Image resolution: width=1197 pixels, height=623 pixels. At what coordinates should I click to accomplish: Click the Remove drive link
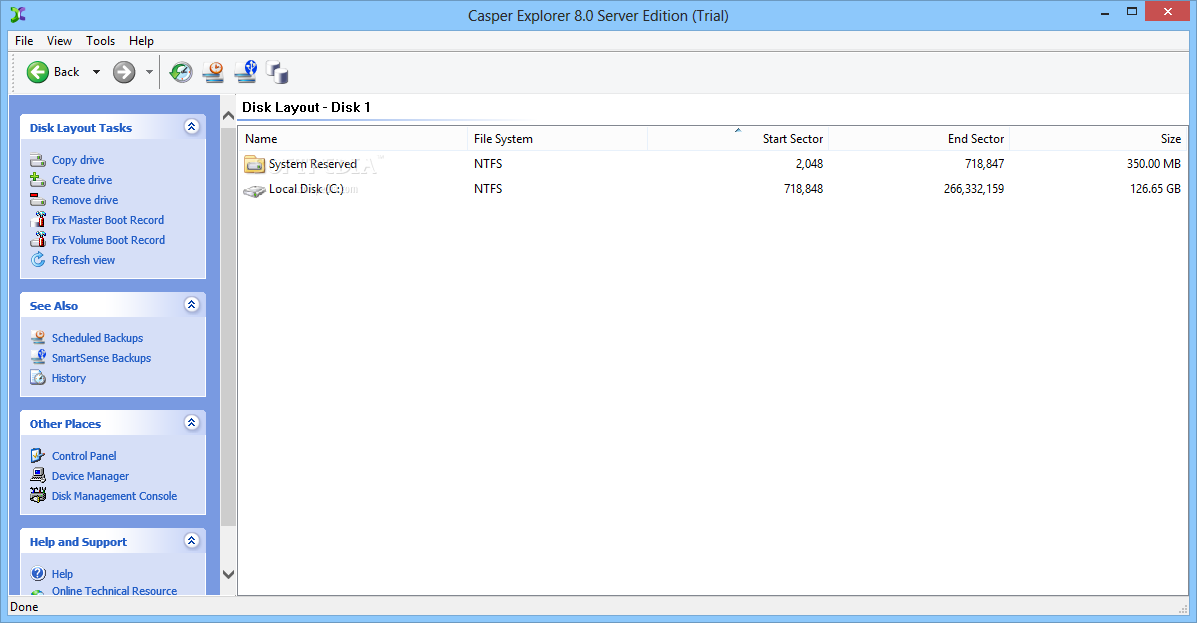85,200
